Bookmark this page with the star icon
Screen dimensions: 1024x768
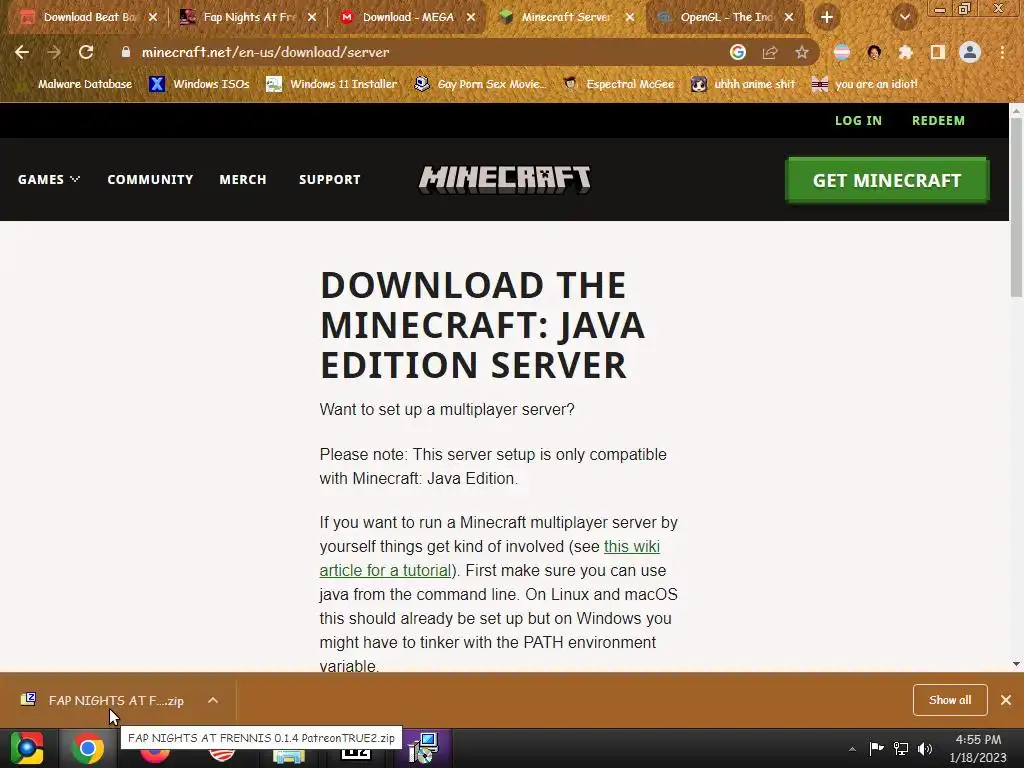tap(802, 52)
